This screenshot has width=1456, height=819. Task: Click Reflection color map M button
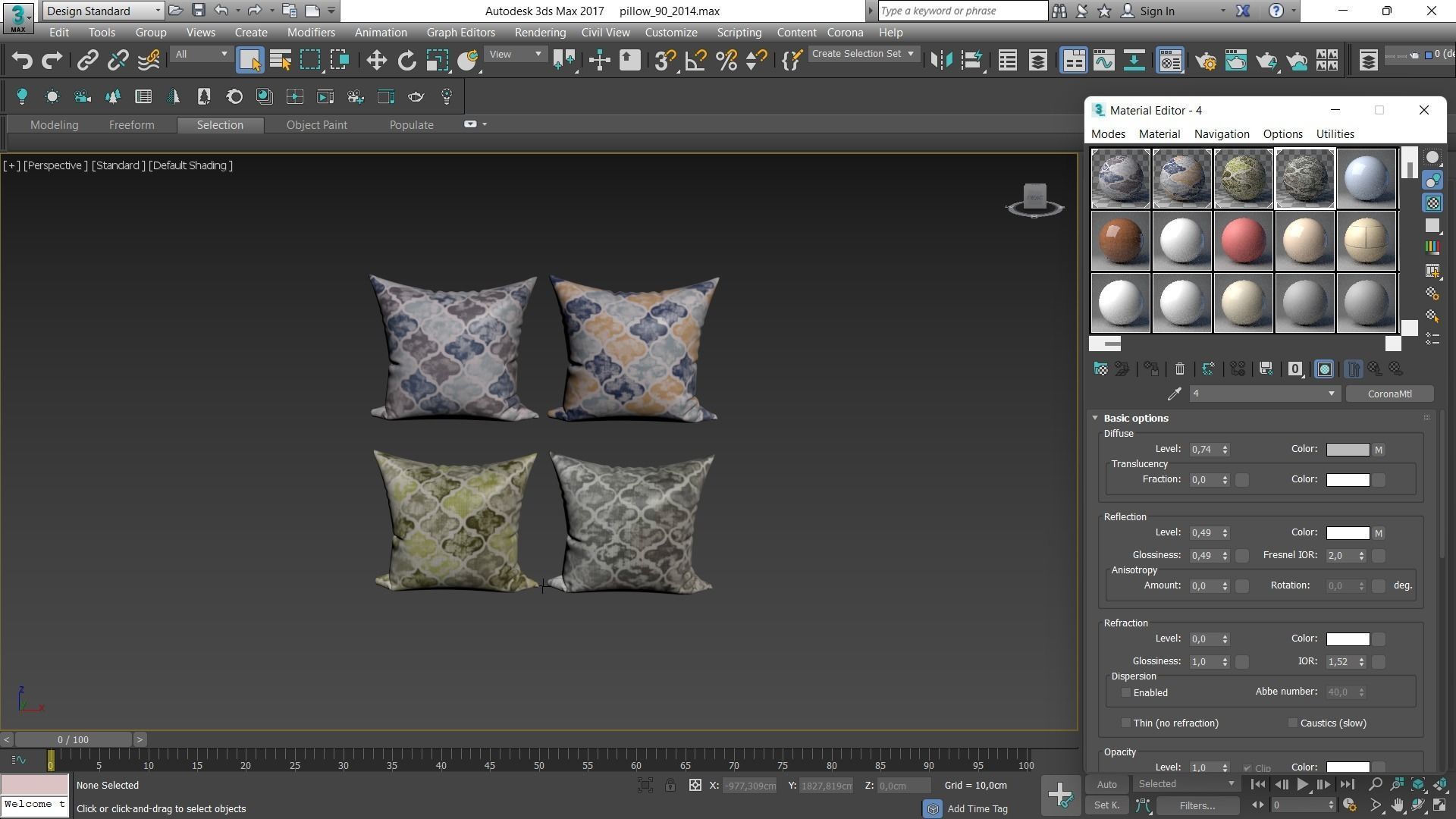[x=1379, y=533]
